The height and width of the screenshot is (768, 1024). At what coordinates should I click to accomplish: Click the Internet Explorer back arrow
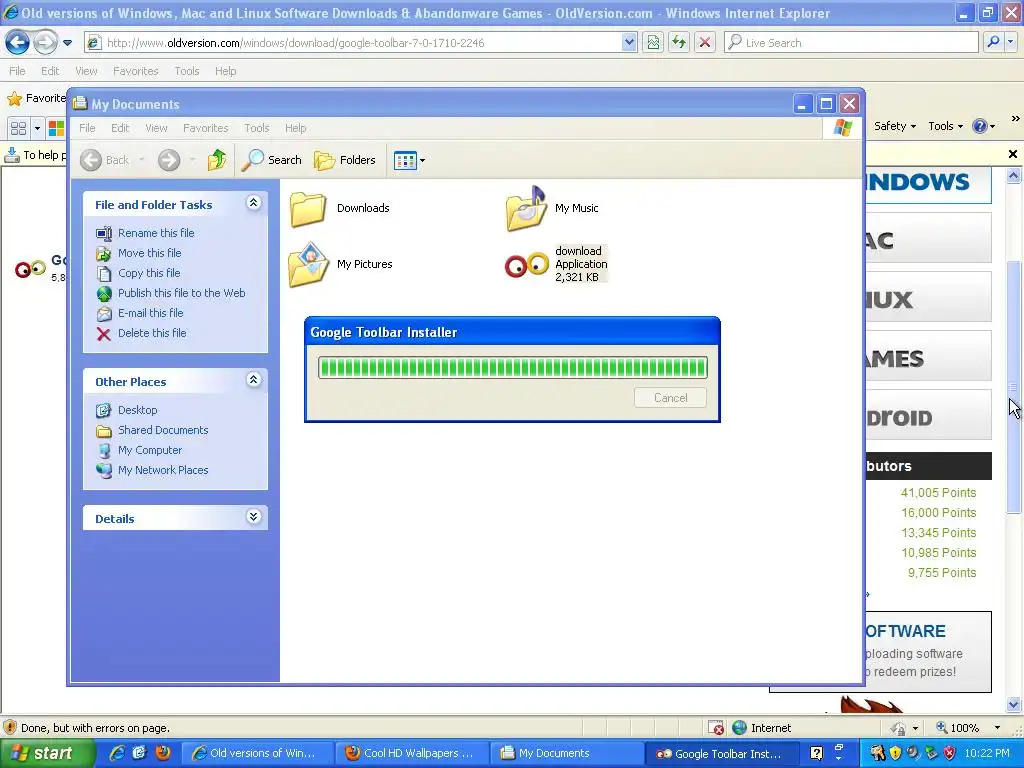(x=17, y=43)
